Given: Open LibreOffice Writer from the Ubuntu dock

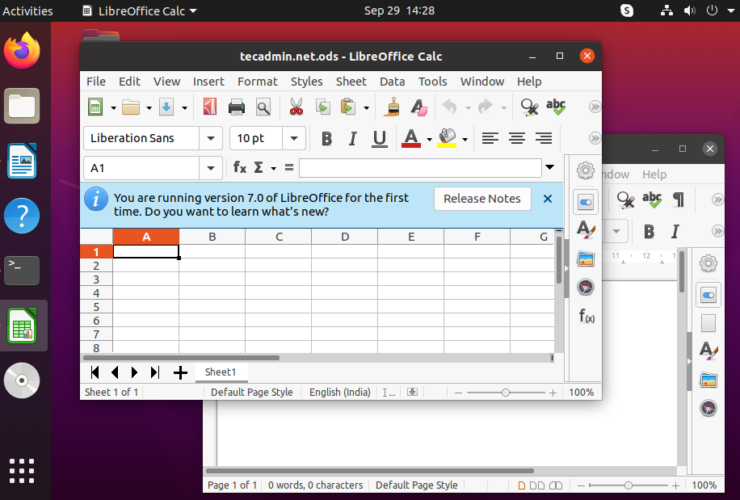Looking at the screenshot, I should tap(22, 161).
